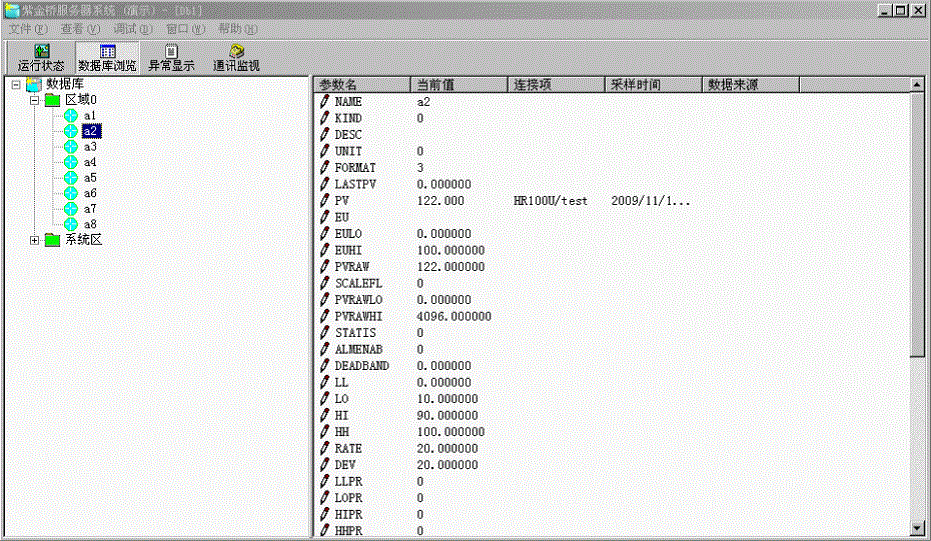
Task: Click the green 区域0 folder icon
Action: pos(53,100)
